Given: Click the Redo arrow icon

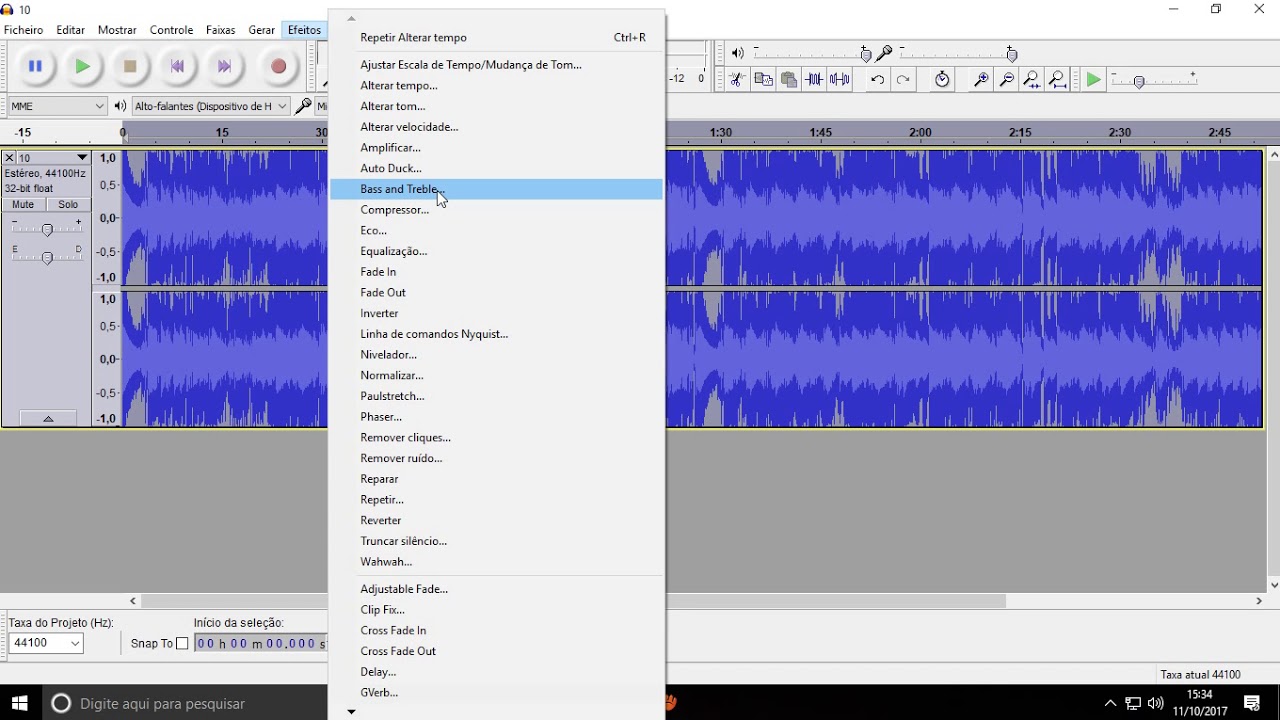Looking at the screenshot, I should (x=903, y=80).
